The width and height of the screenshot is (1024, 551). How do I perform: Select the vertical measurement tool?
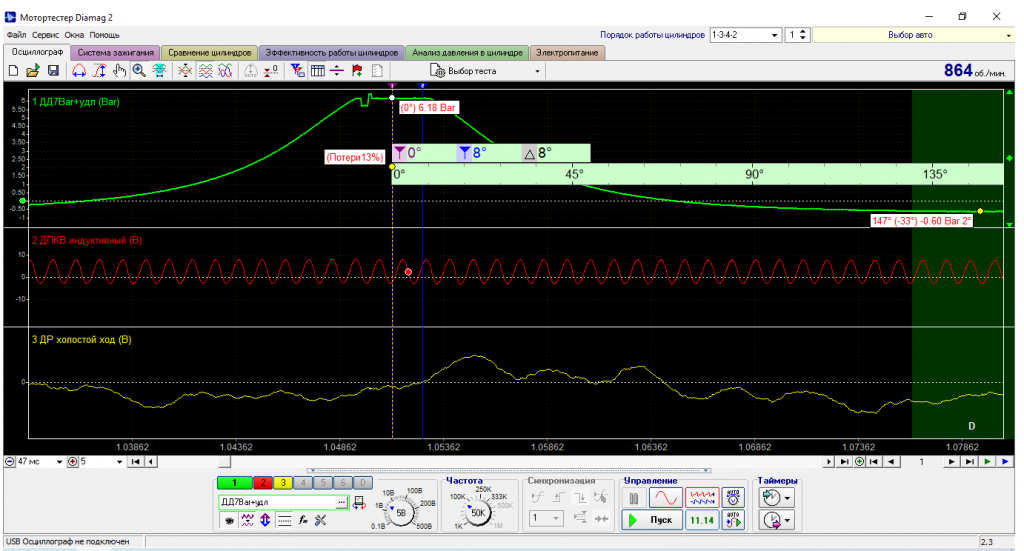[99, 71]
